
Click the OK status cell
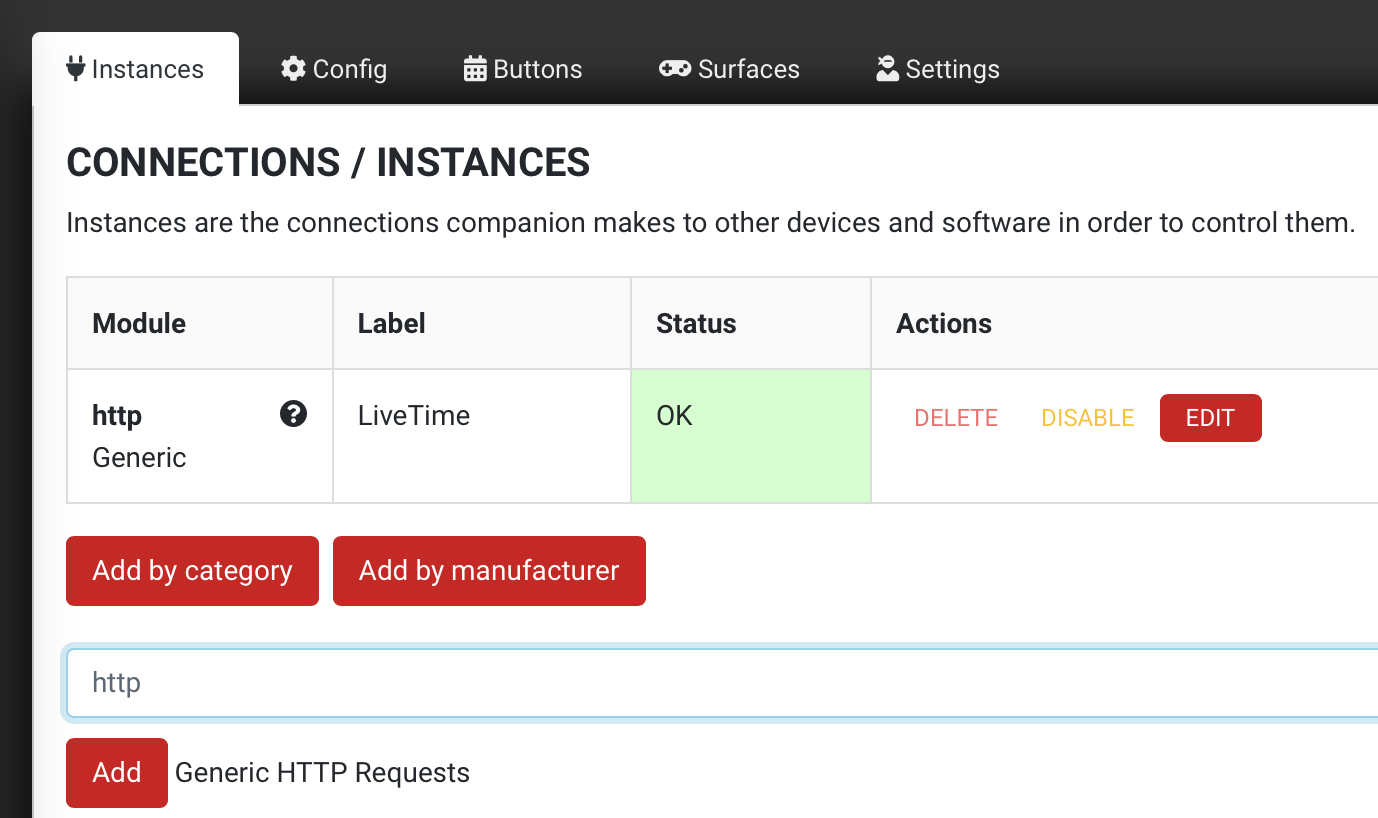(751, 436)
